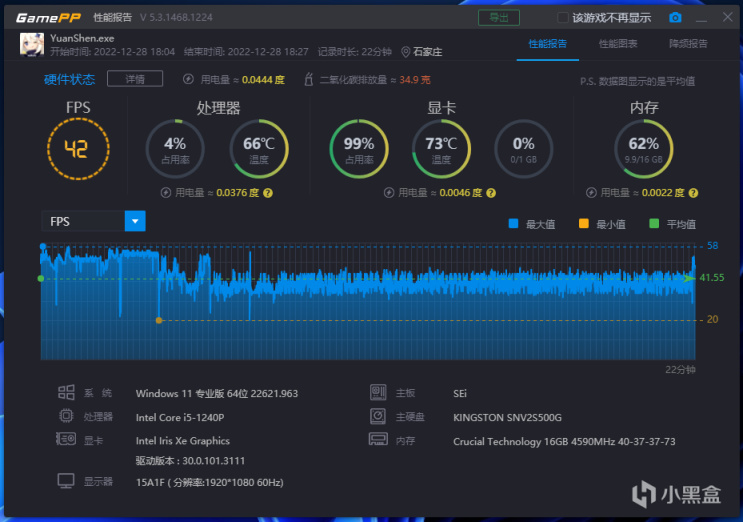Viewport: 743px width, 522px height.
Task: Click the graphics card 99% usage gauge
Action: coord(359,149)
